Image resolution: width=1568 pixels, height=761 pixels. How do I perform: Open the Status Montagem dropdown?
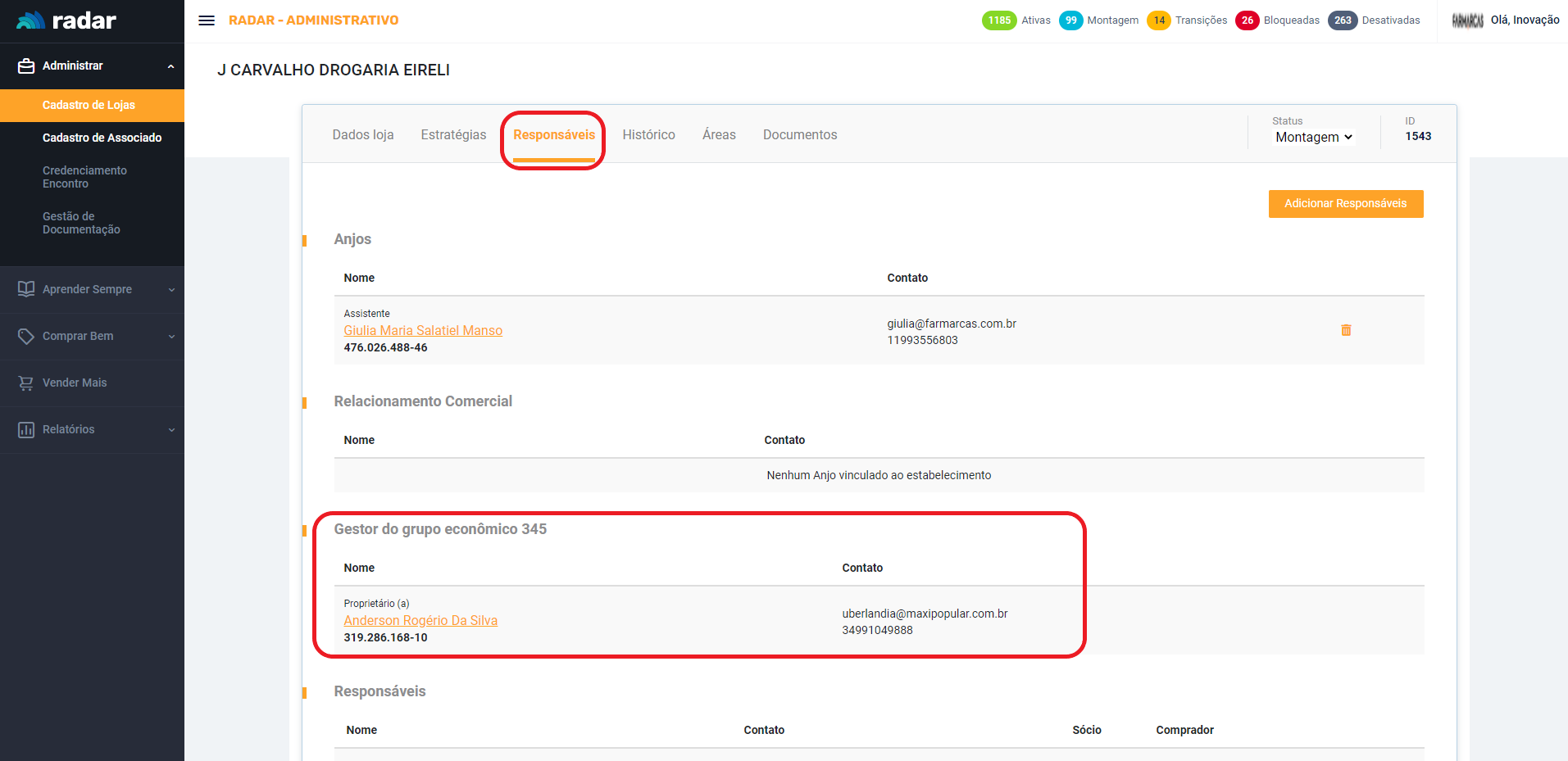(x=1313, y=138)
